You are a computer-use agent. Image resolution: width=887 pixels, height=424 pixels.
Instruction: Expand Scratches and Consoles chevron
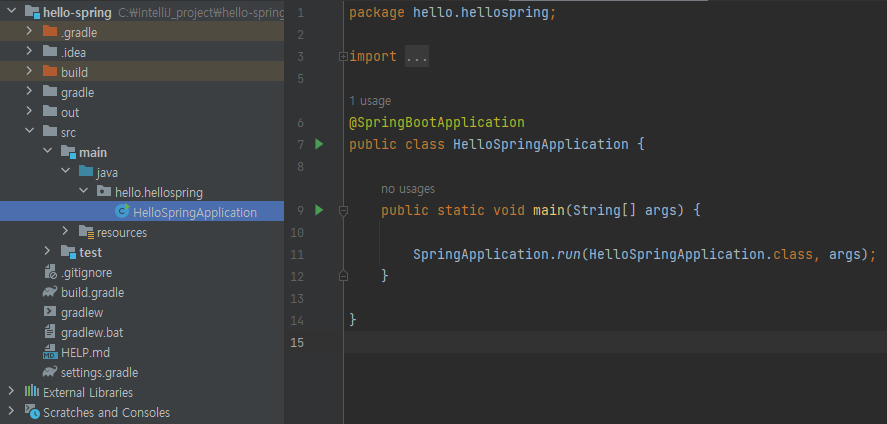click(x=11, y=412)
